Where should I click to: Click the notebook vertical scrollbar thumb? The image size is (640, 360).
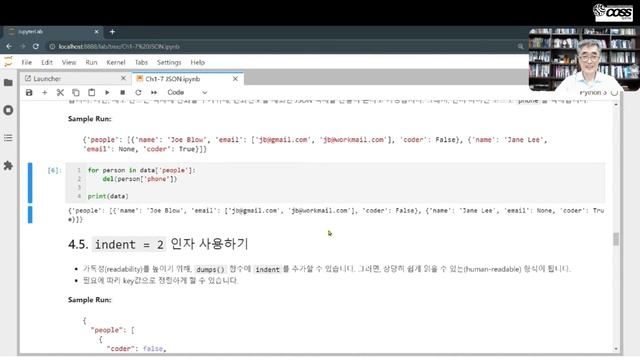[616, 239]
